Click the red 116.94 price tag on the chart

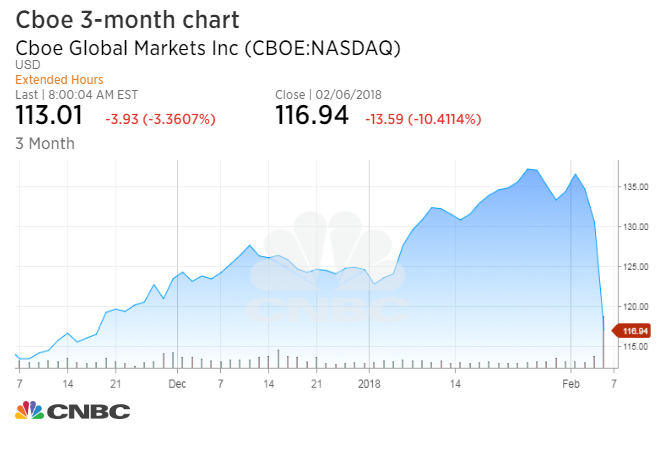click(634, 331)
